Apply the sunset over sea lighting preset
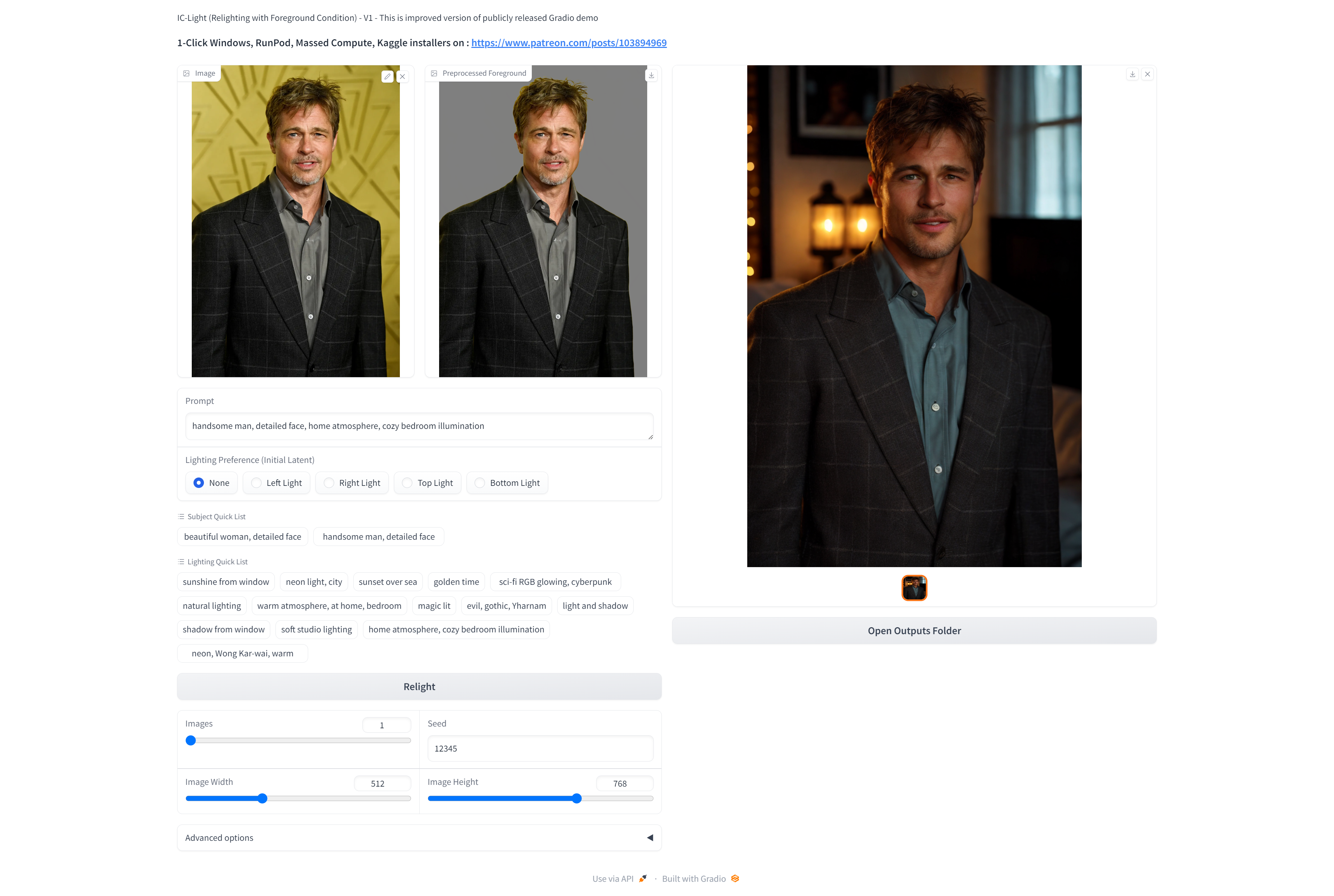 tap(387, 582)
